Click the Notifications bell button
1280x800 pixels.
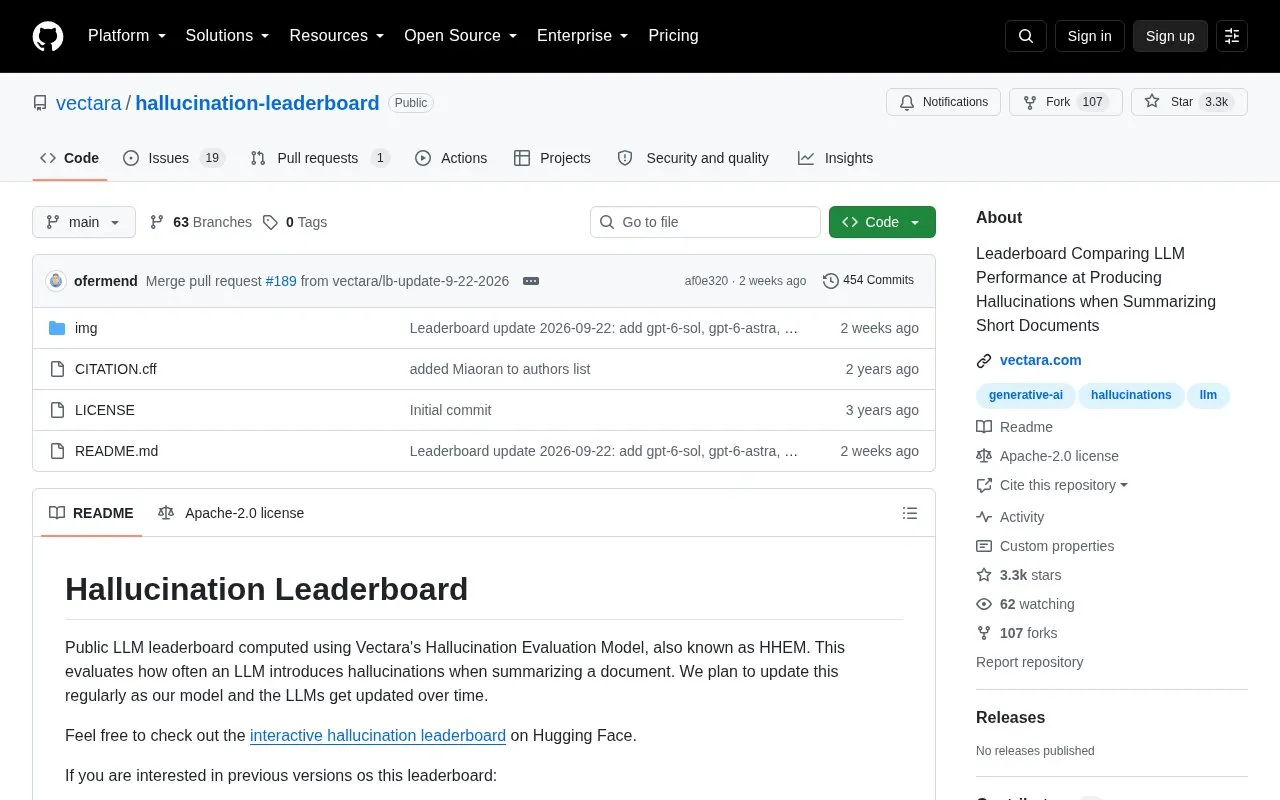click(x=943, y=102)
